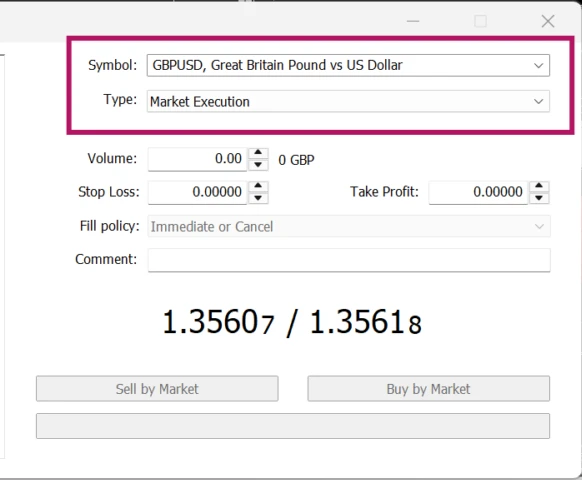Click the Take Profit value field
Viewport: 582px width, 480px height.
point(478,192)
